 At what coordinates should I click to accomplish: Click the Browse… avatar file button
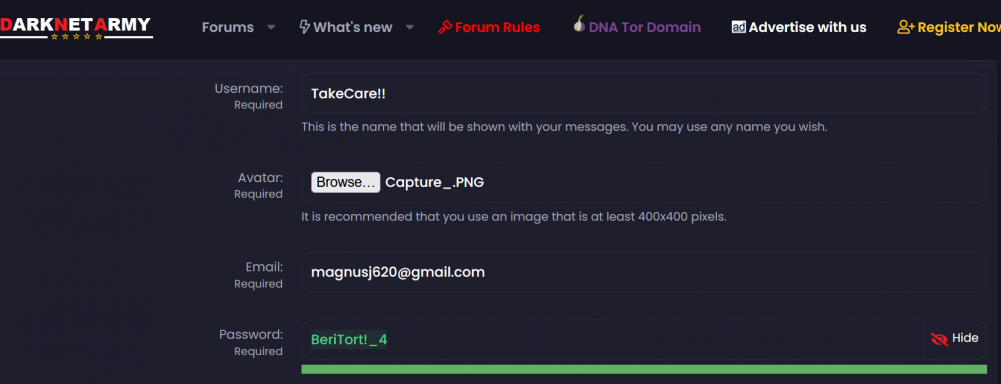(346, 182)
